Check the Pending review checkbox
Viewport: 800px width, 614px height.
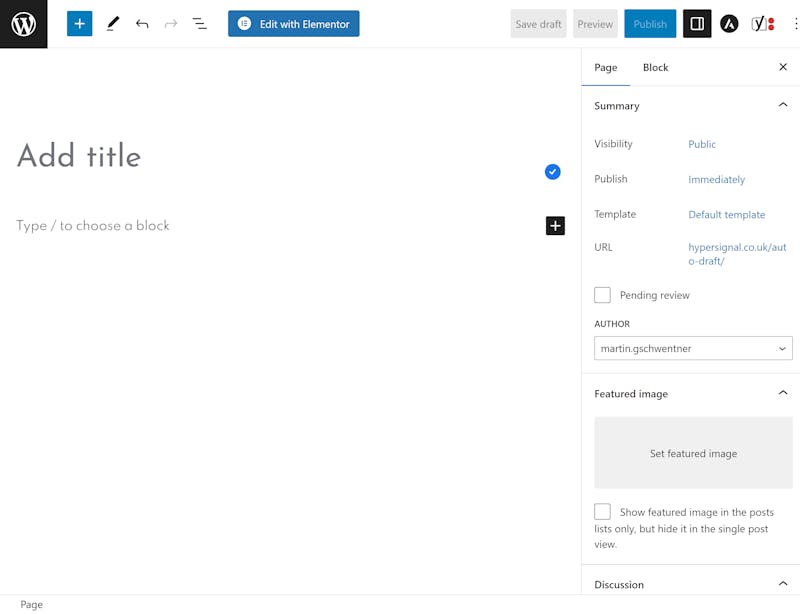602,295
